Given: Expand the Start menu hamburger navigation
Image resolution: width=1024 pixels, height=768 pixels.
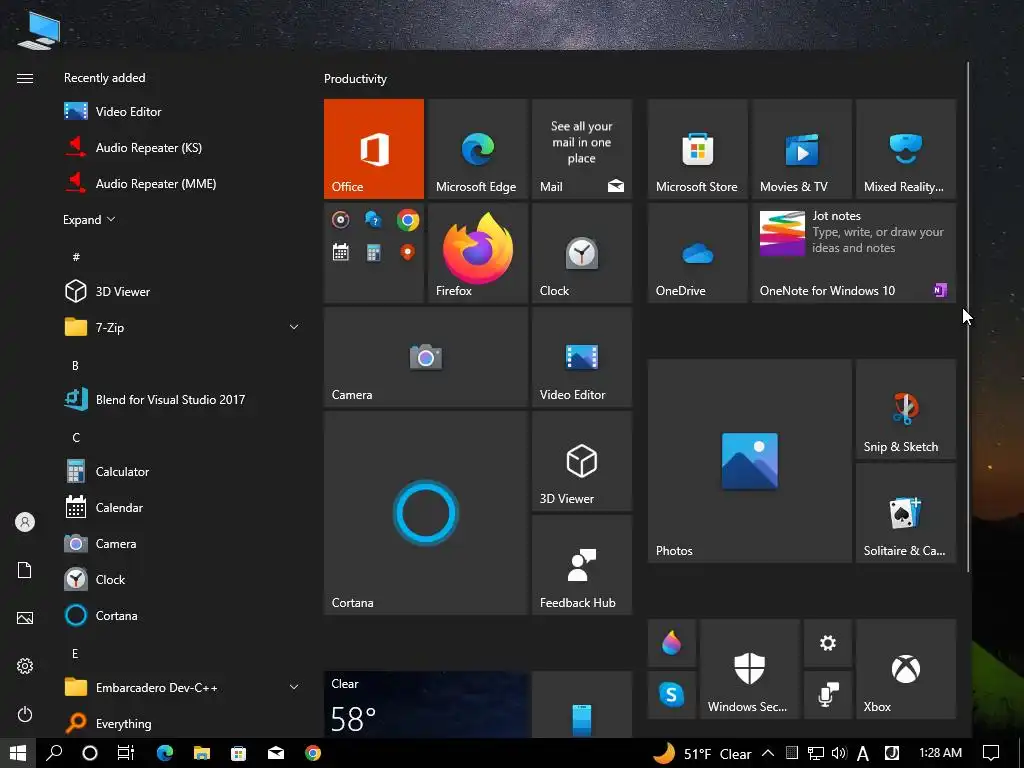Looking at the screenshot, I should pos(25,78).
